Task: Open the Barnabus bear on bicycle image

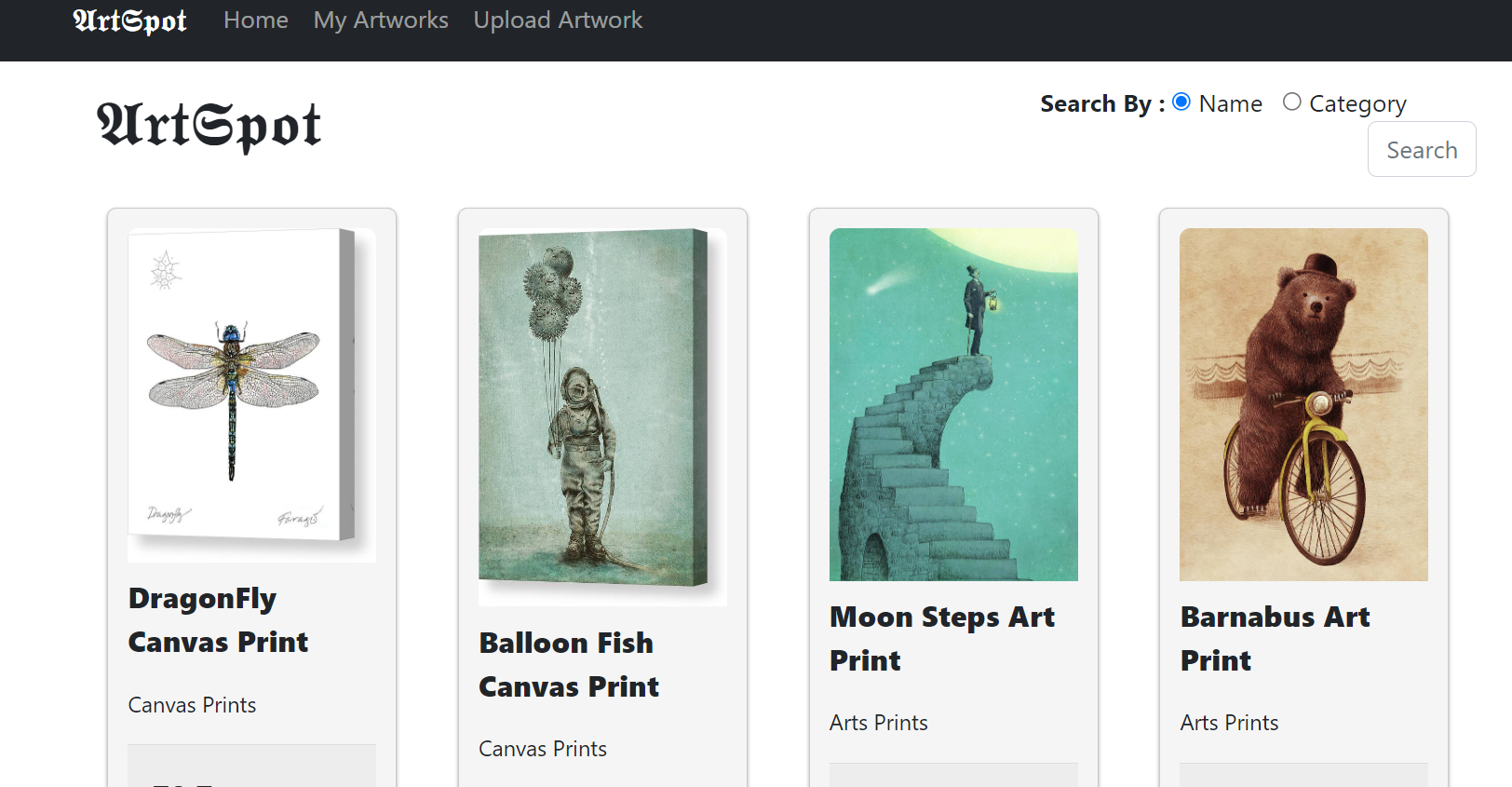Action: tap(1303, 404)
